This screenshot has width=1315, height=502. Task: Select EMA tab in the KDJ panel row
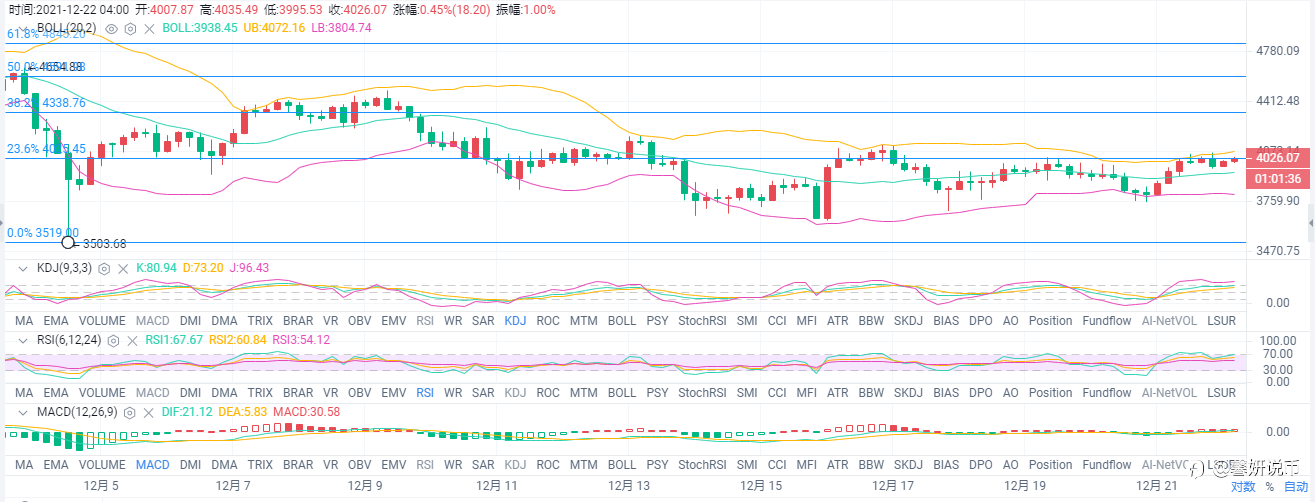56,321
